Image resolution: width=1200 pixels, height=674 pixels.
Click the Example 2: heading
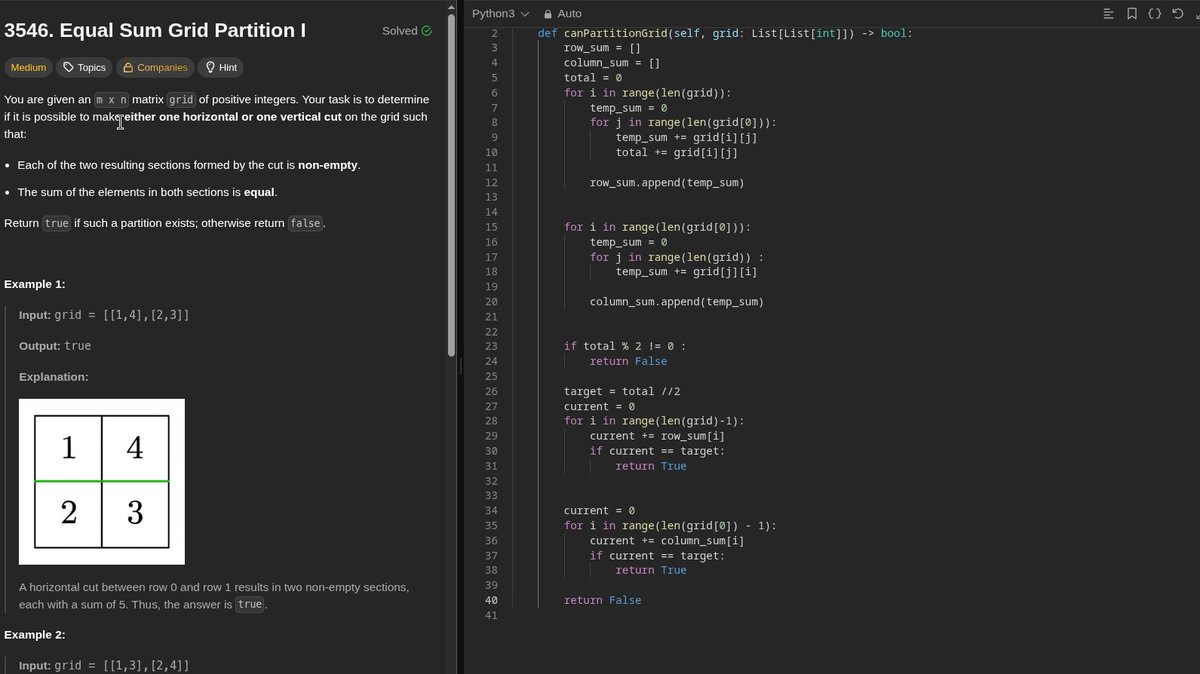(x=34, y=635)
